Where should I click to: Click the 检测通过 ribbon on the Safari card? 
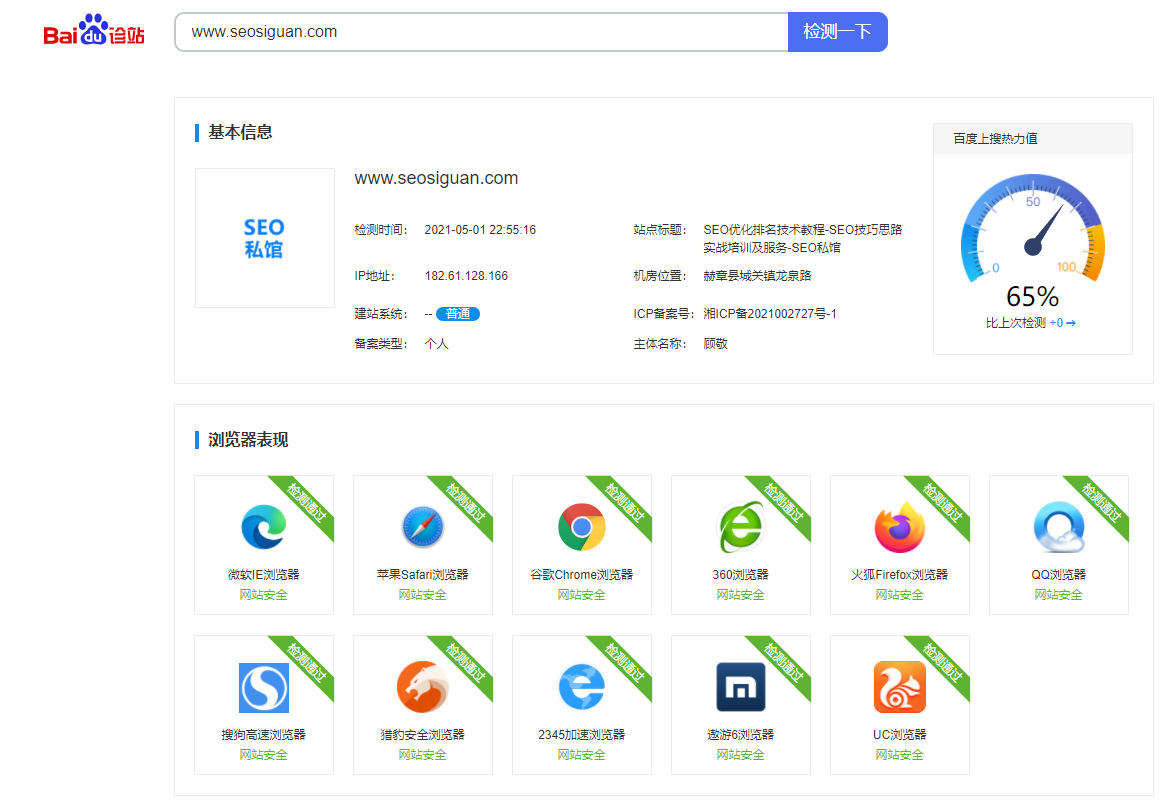coord(467,502)
